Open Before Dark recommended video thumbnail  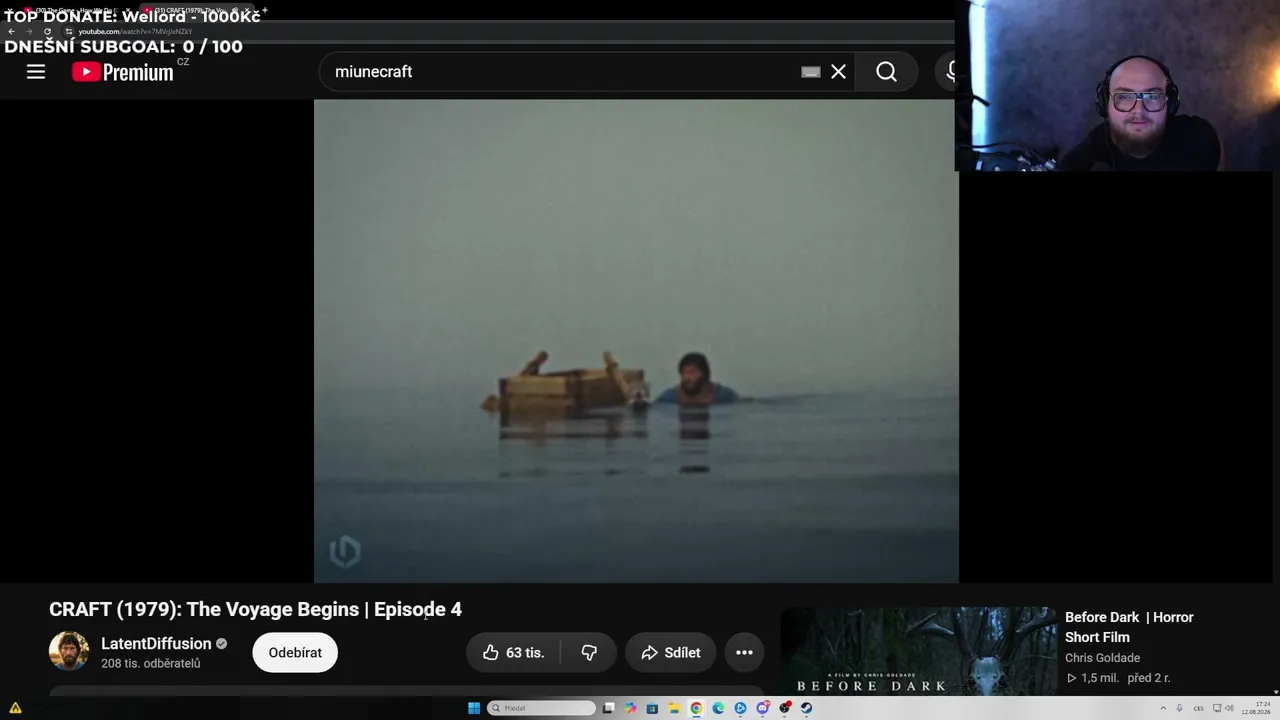pos(918,651)
